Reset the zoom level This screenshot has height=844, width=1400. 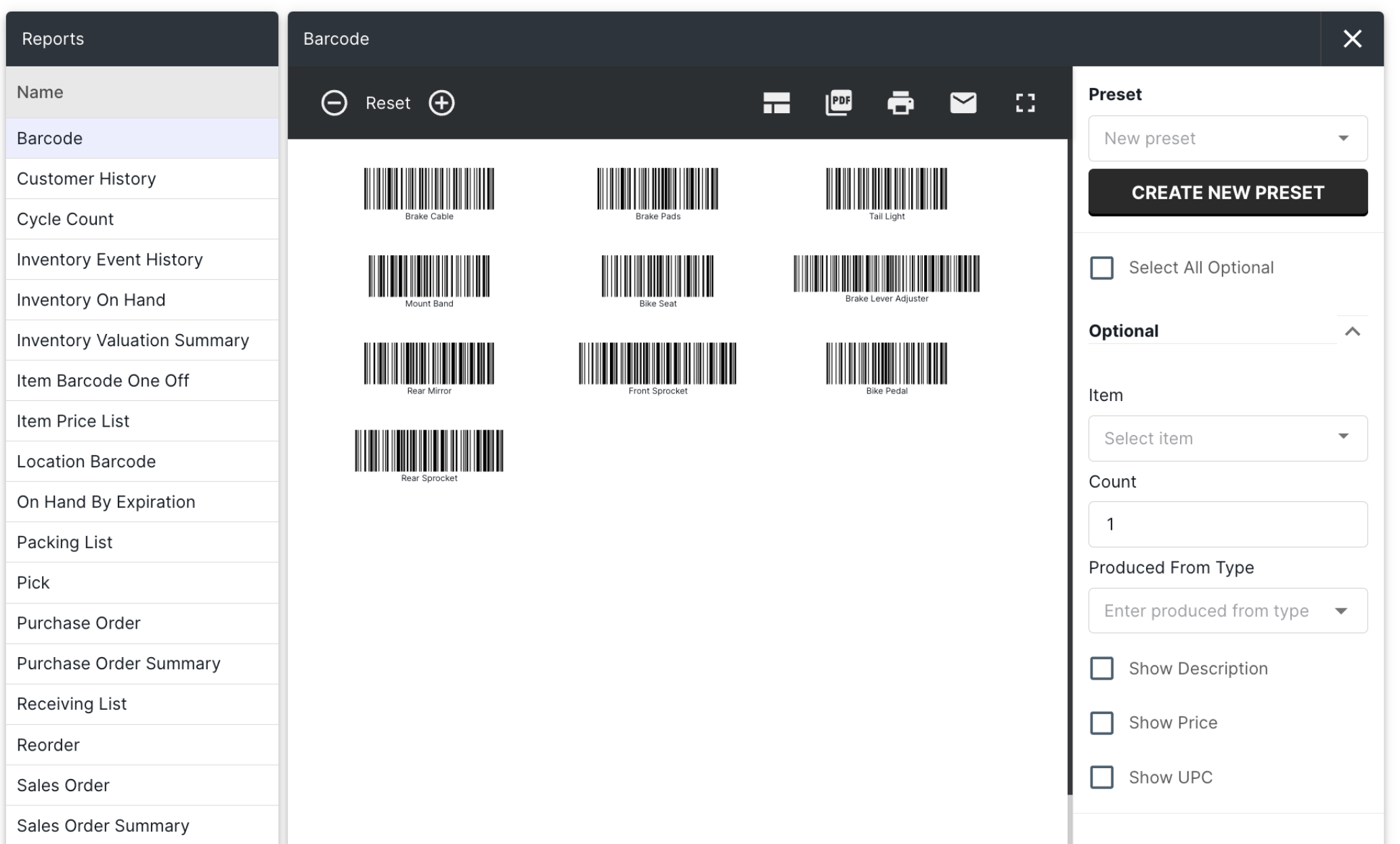click(388, 103)
